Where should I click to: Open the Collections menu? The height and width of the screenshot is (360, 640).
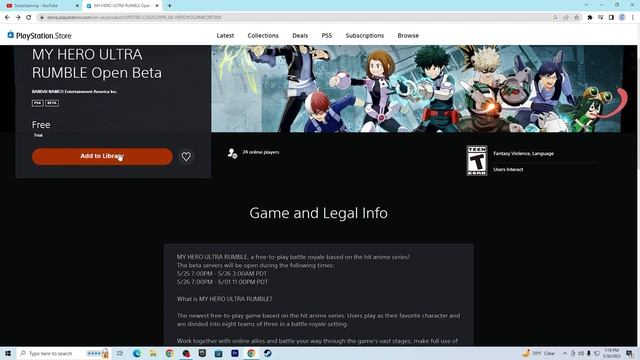pos(263,36)
